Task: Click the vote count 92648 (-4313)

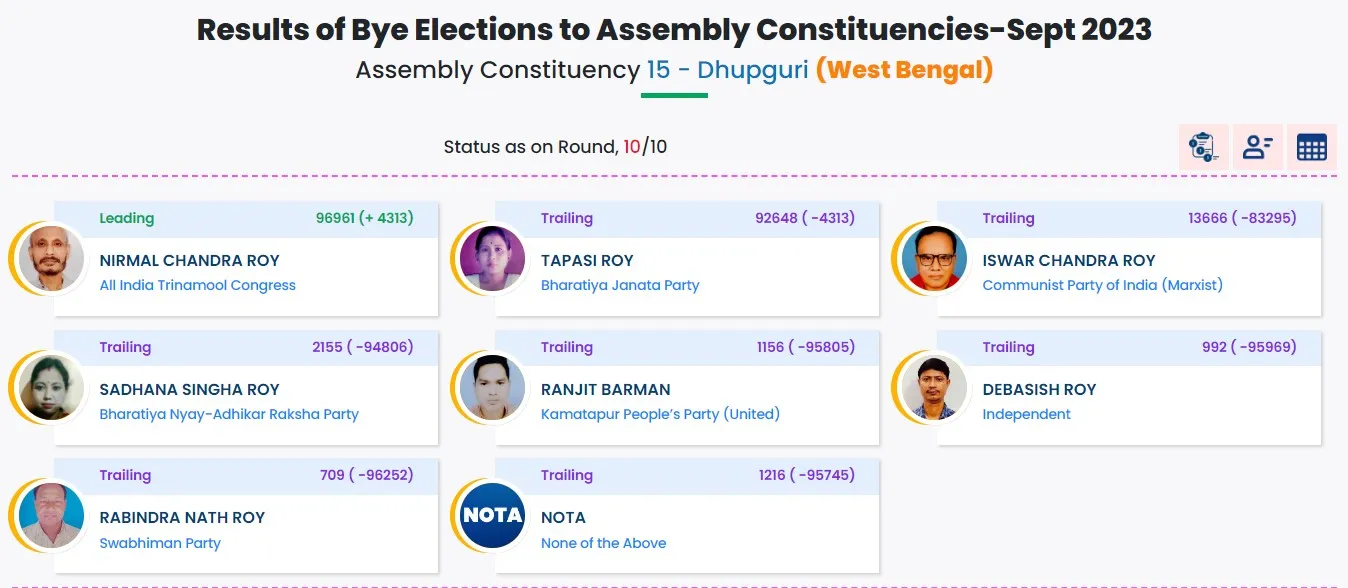Action: tap(805, 218)
